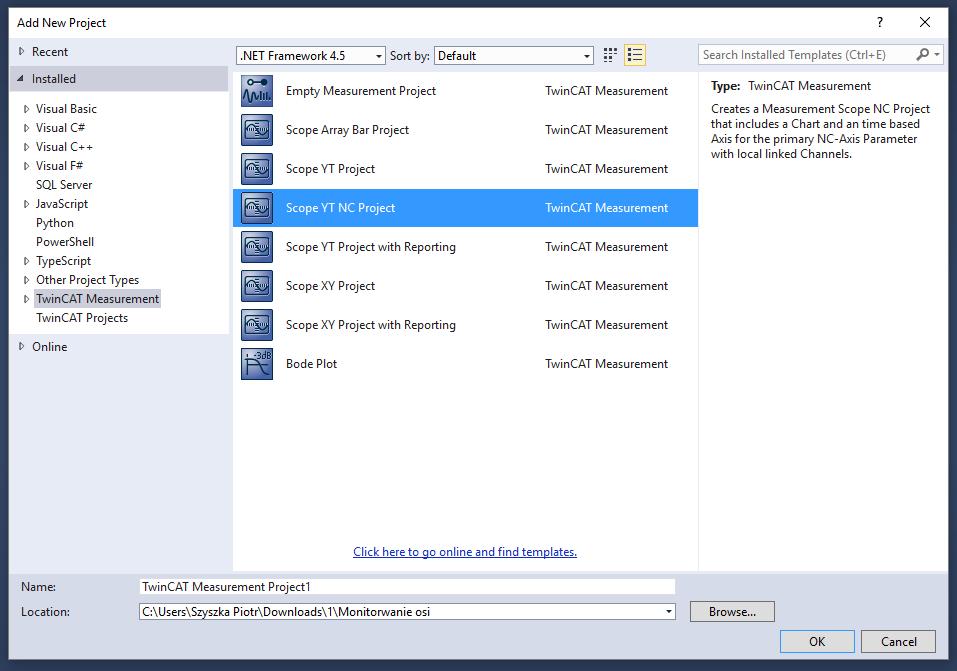
Task: Select the JavaScript category label
Action: (62, 204)
